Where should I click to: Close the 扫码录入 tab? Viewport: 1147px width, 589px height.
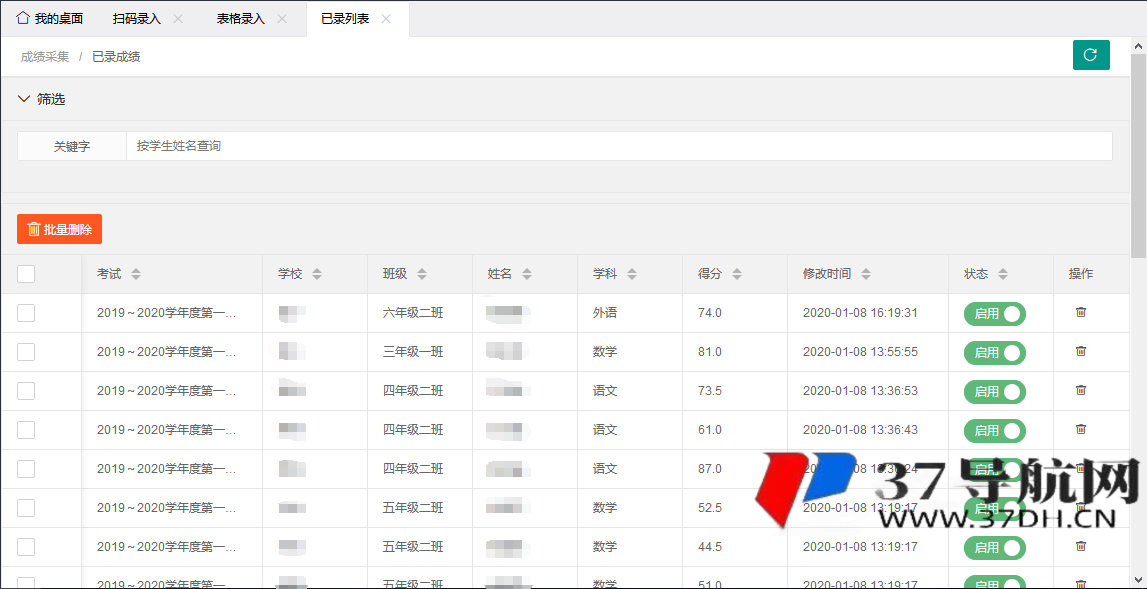coord(178,19)
